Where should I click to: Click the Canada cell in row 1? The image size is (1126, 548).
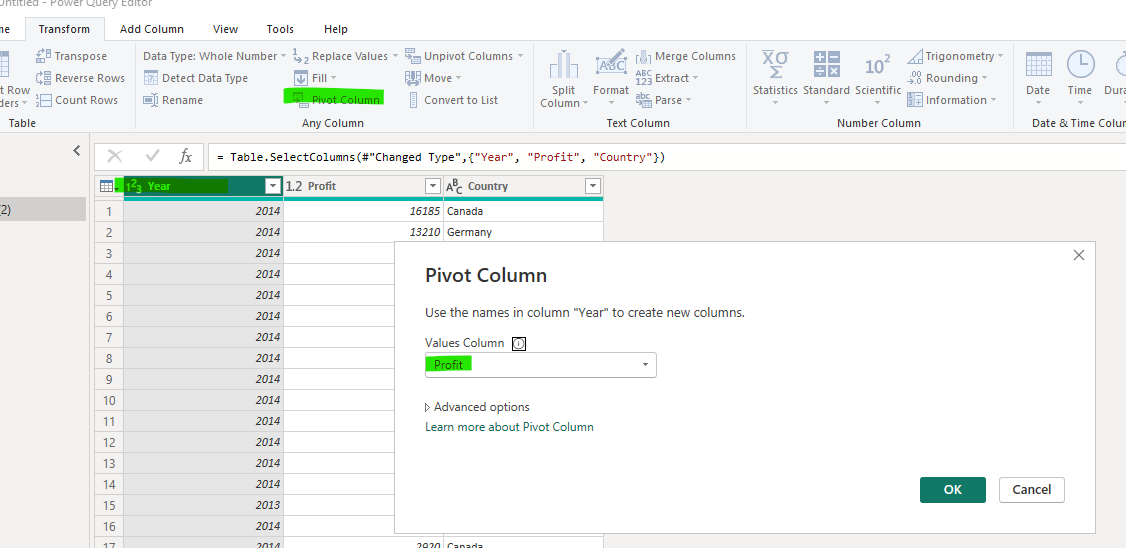point(524,211)
